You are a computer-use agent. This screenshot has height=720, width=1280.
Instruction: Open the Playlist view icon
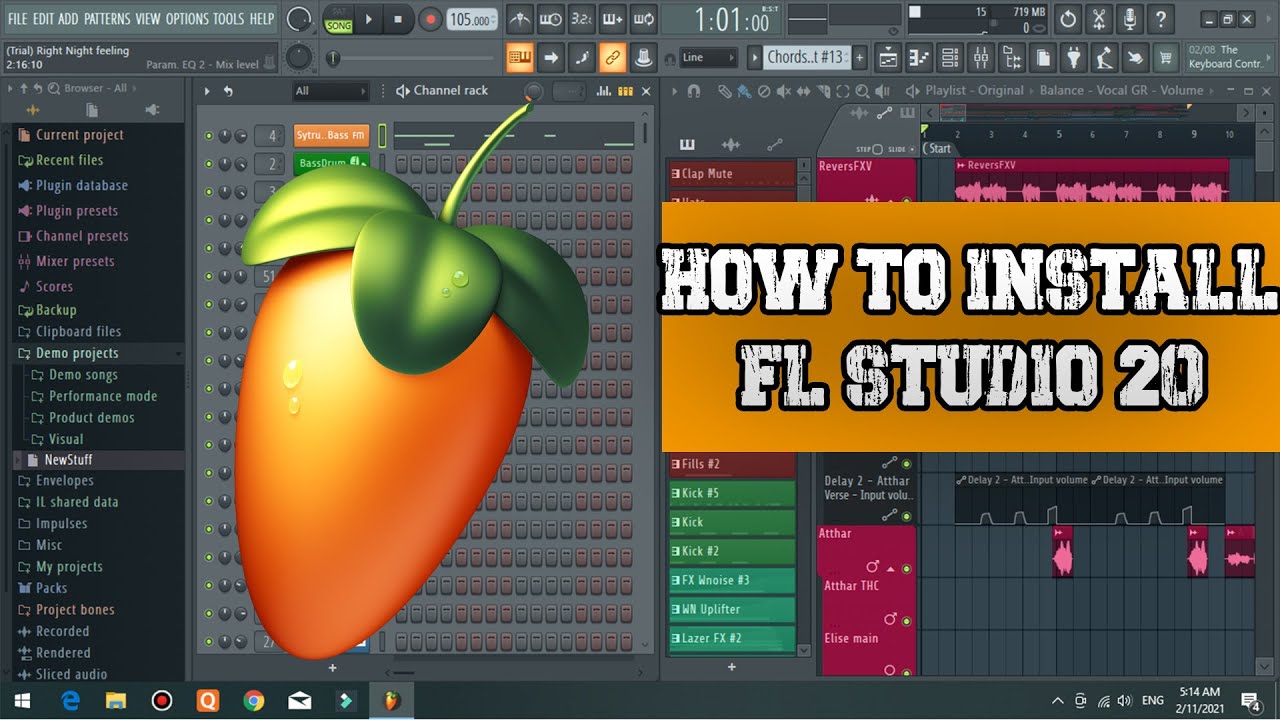(x=888, y=58)
